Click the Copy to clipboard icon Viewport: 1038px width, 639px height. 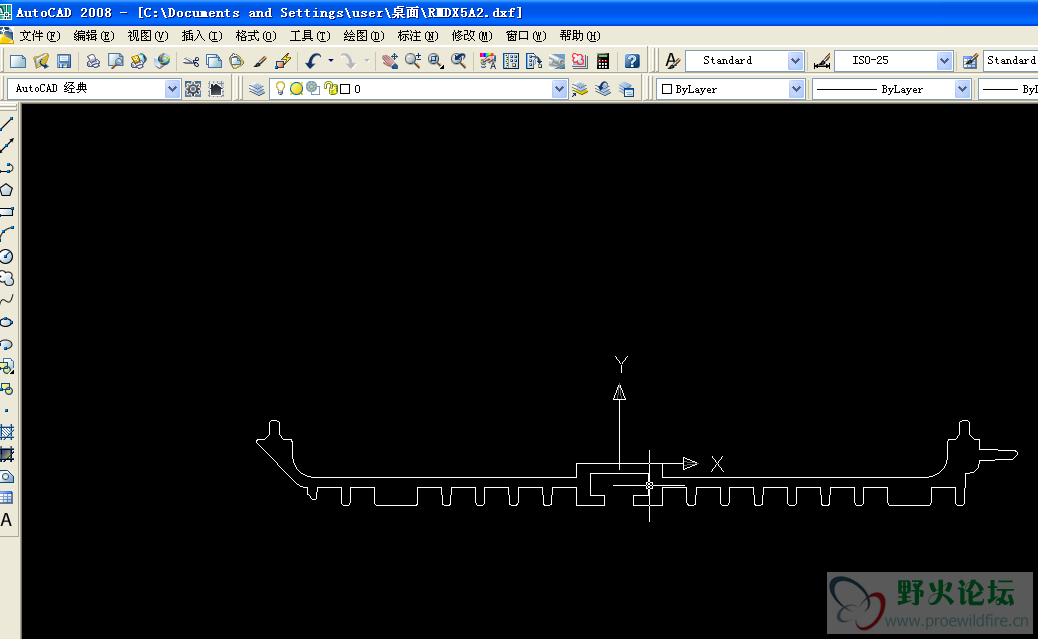pyautogui.click(x=214, y=62)
